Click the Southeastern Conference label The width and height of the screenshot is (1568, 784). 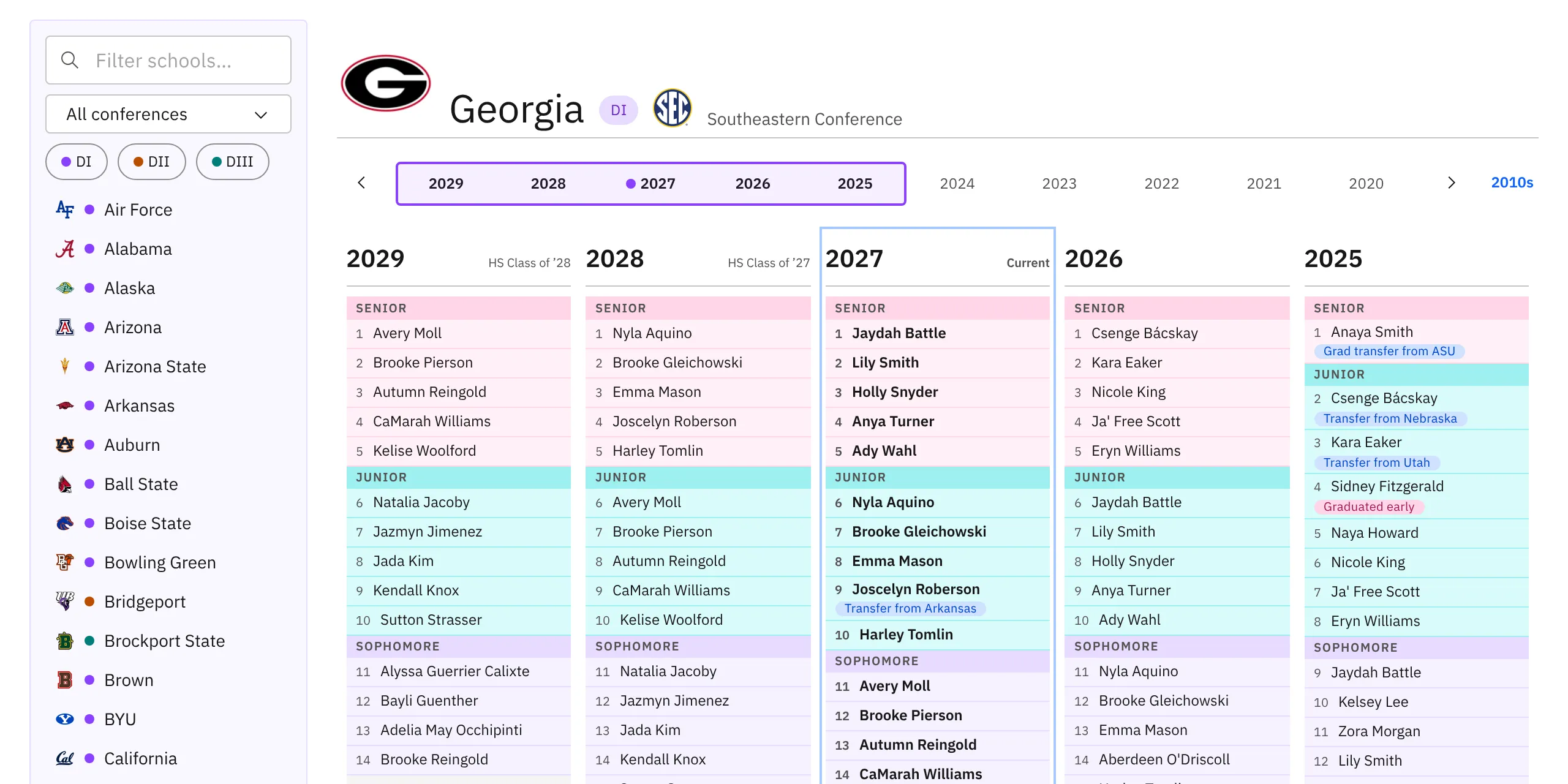[804, 119]
